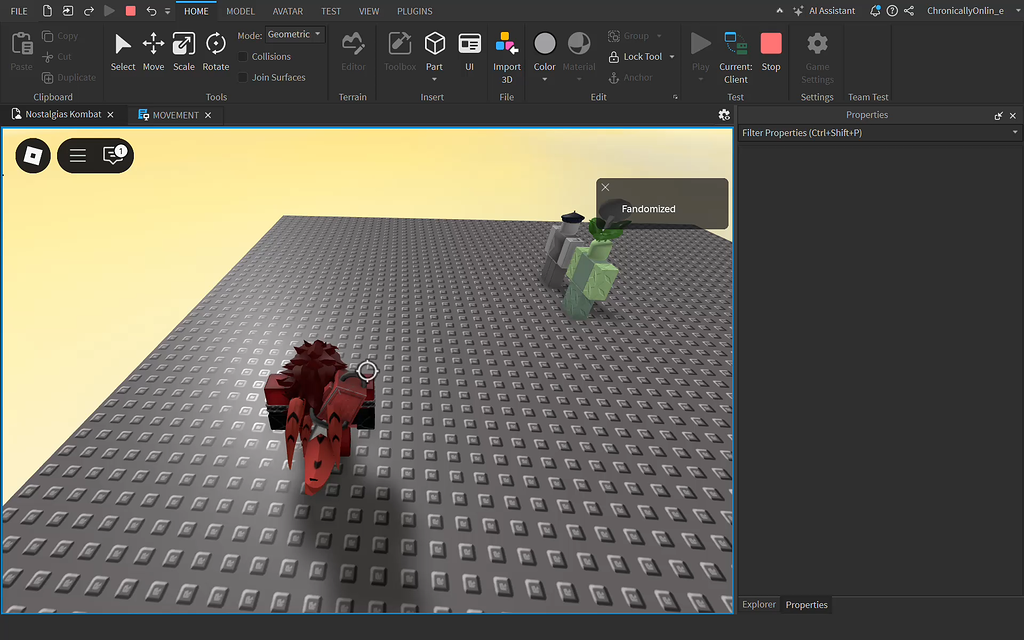The width and height of the screenshot is (1024, 640).
Task: Click the Roblox logo menu button
Action: click(33, 155)
